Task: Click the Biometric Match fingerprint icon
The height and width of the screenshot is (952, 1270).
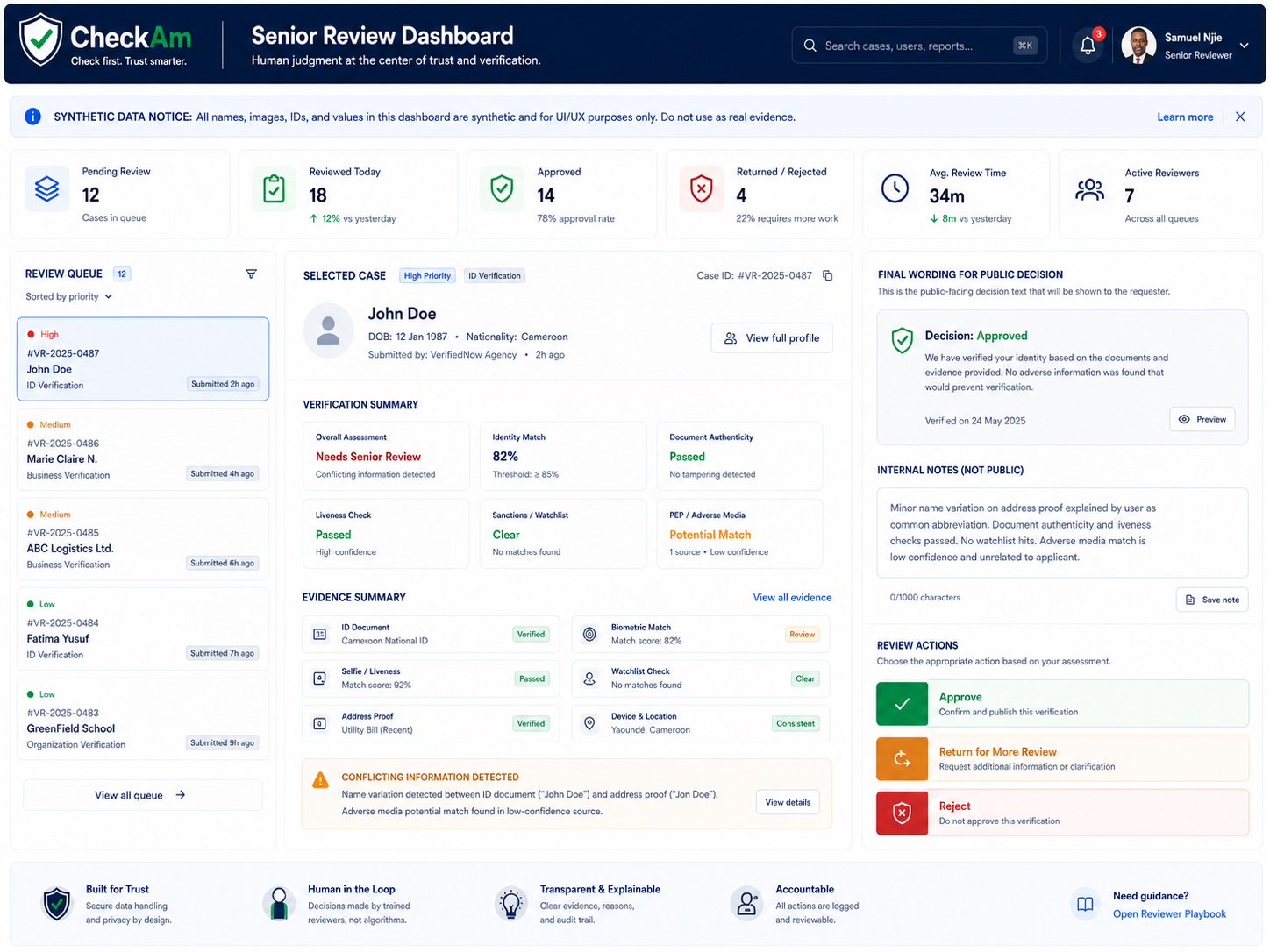Action: 590,634
